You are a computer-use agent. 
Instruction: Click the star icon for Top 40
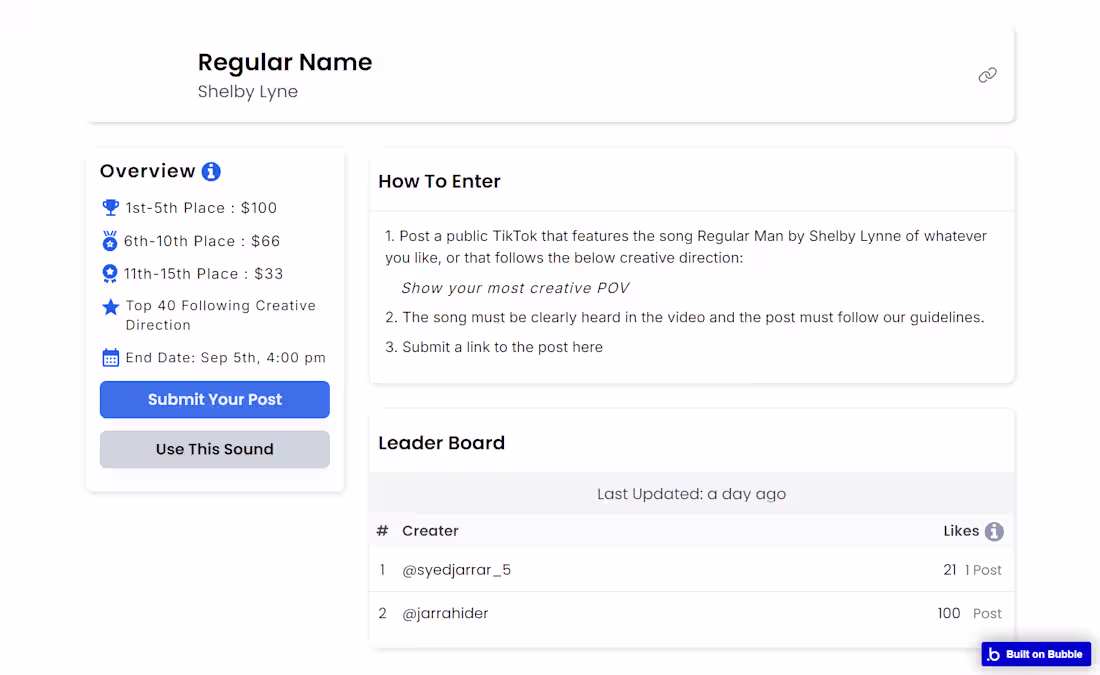111,307
